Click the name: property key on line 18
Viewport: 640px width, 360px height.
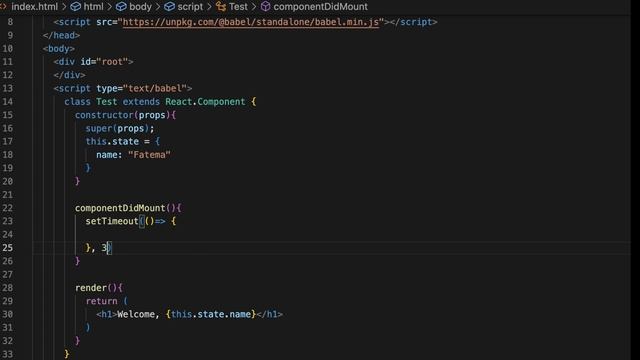click(109, 155)
